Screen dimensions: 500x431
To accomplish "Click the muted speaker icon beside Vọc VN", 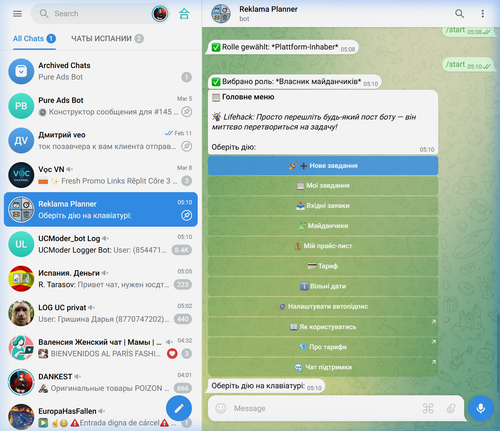I will click(x=69, y=169).
